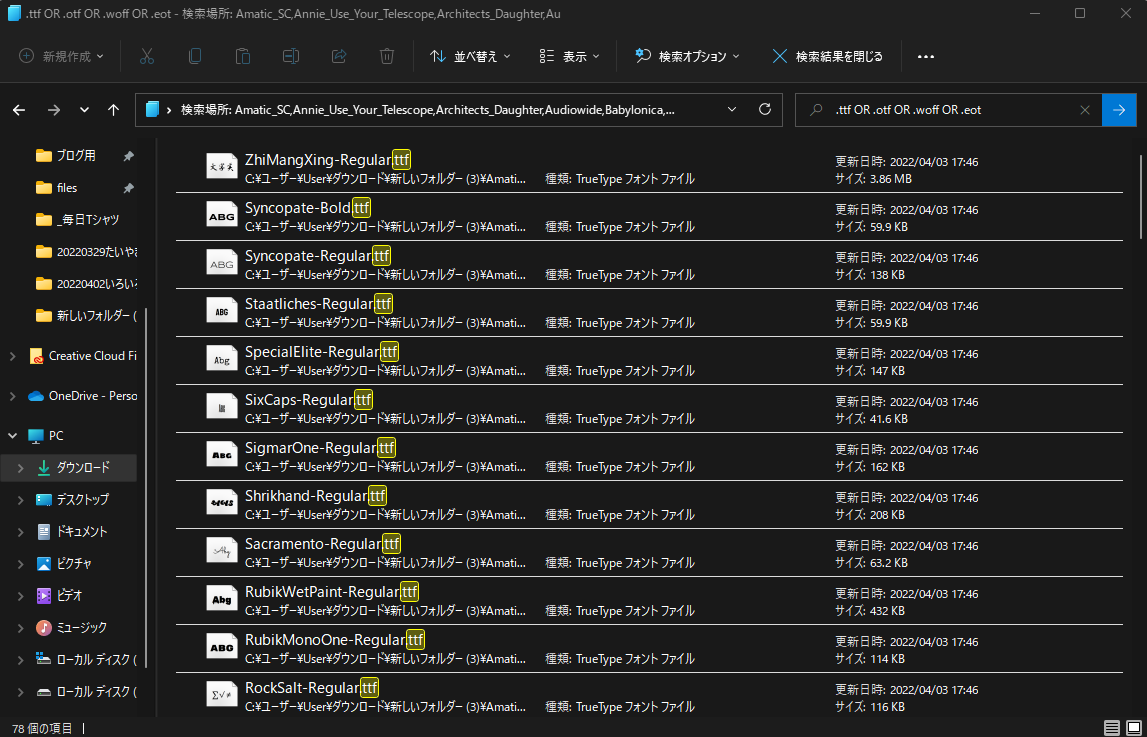Open the more options ellipsis menu
Screen dimensions: 1147x737
pyautogui.click(x=925, y=56)
